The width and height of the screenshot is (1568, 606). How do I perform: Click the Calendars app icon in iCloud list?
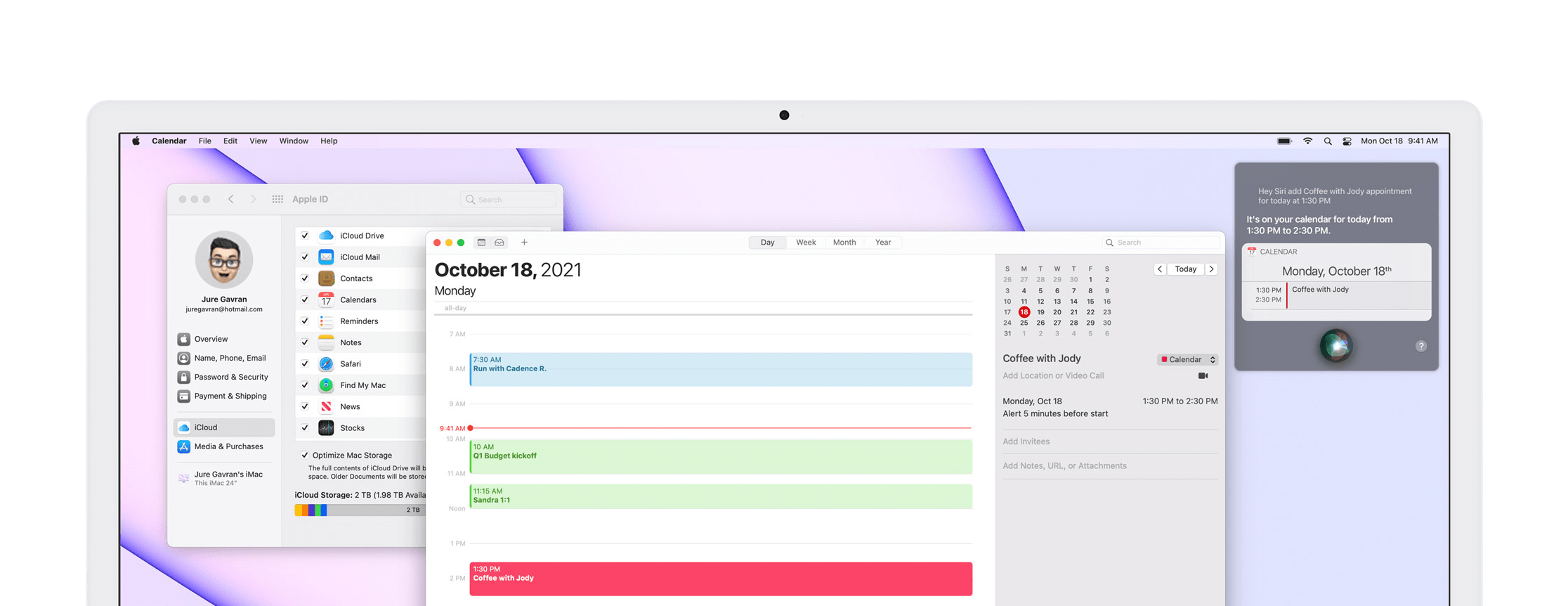(x=326, y=299)
